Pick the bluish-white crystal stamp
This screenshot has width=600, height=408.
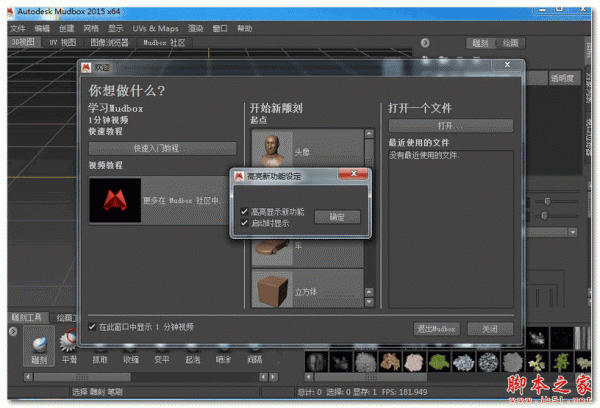[463, 362]
